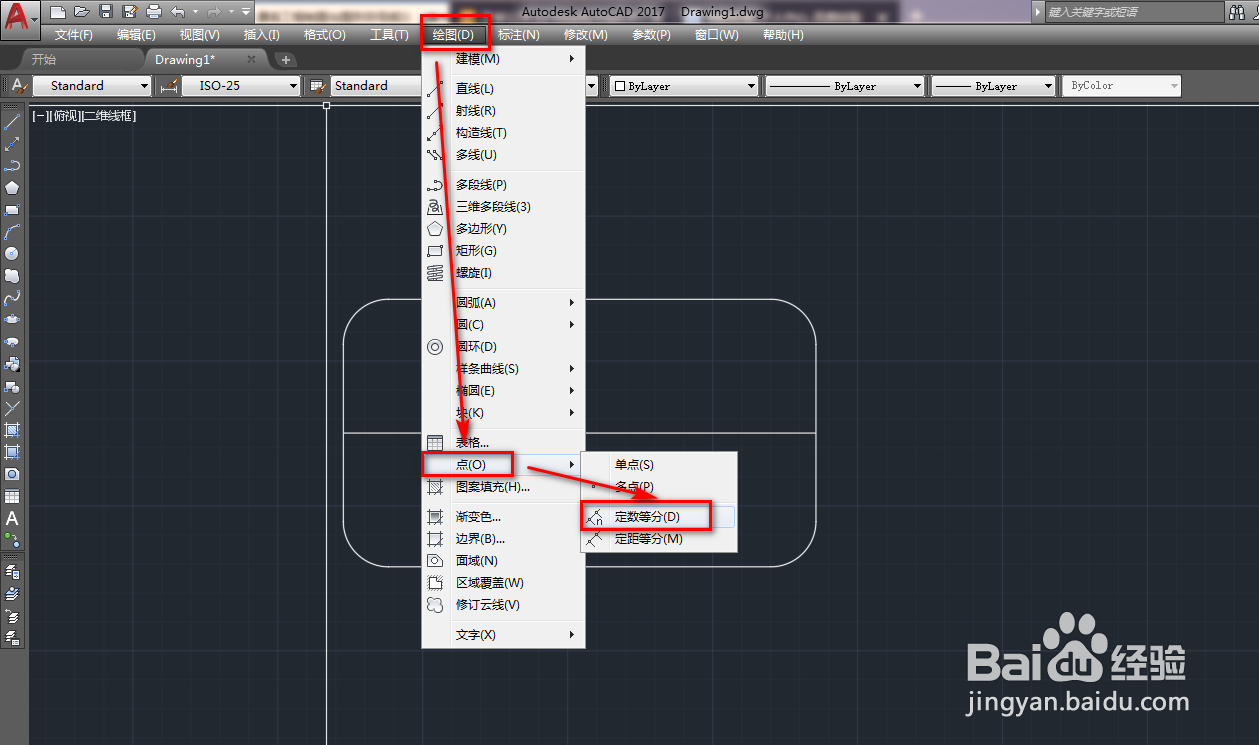The width and height of the screenshot is (1259, 745).
Task: Choose 图案填充(H)... menu entry
Action: (x=503, y=487)
